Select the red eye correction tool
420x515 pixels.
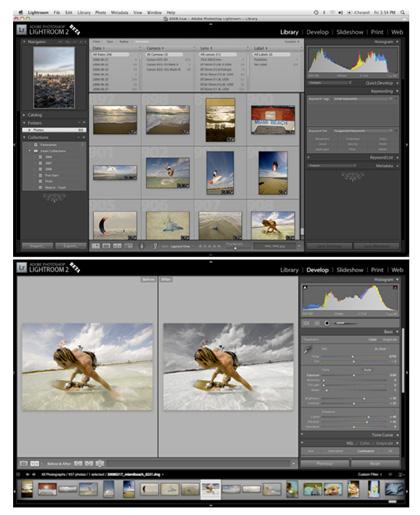327,323
